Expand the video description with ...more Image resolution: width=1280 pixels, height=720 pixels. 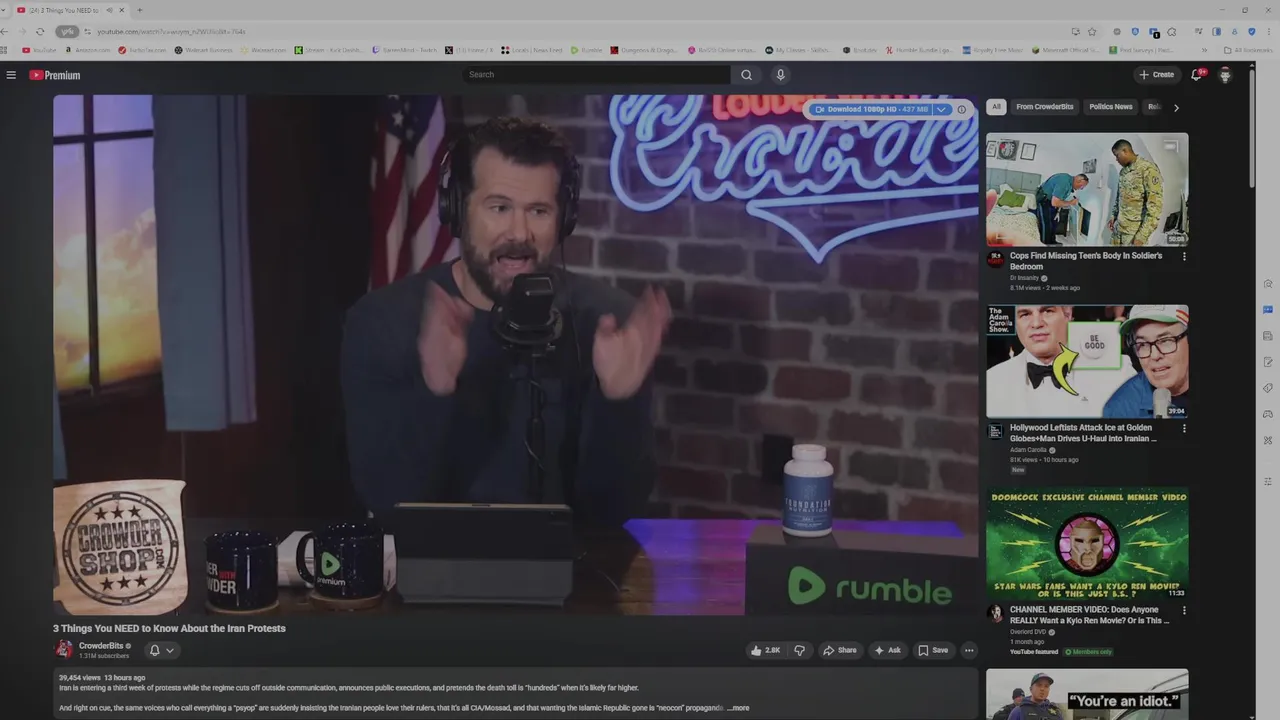(739, 708)
